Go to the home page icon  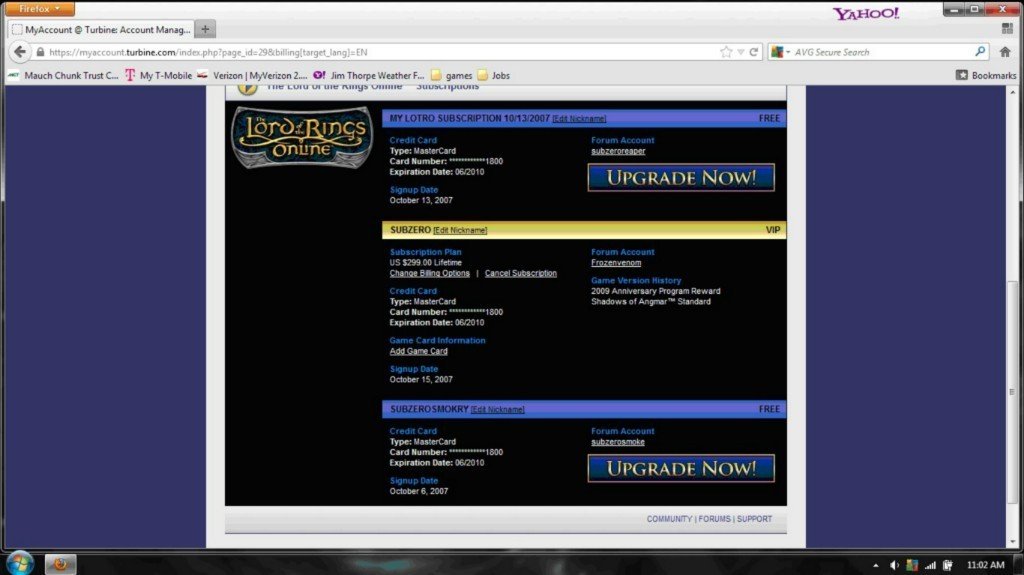(x=1005, y=52)
